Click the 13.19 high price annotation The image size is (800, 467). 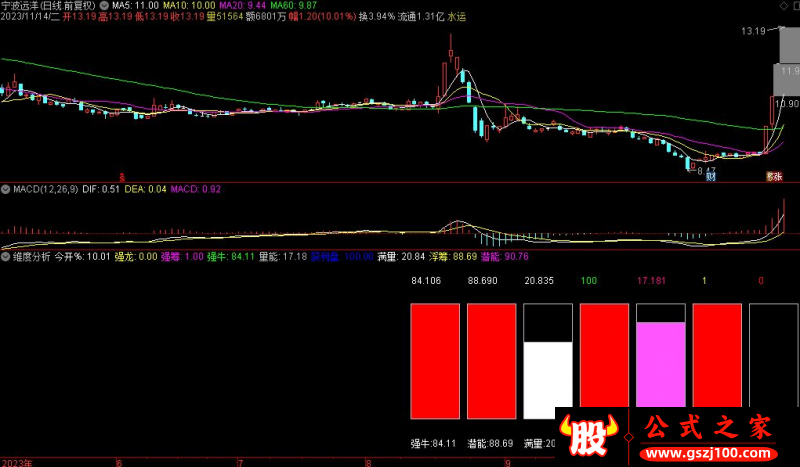[x=753, y=31]
